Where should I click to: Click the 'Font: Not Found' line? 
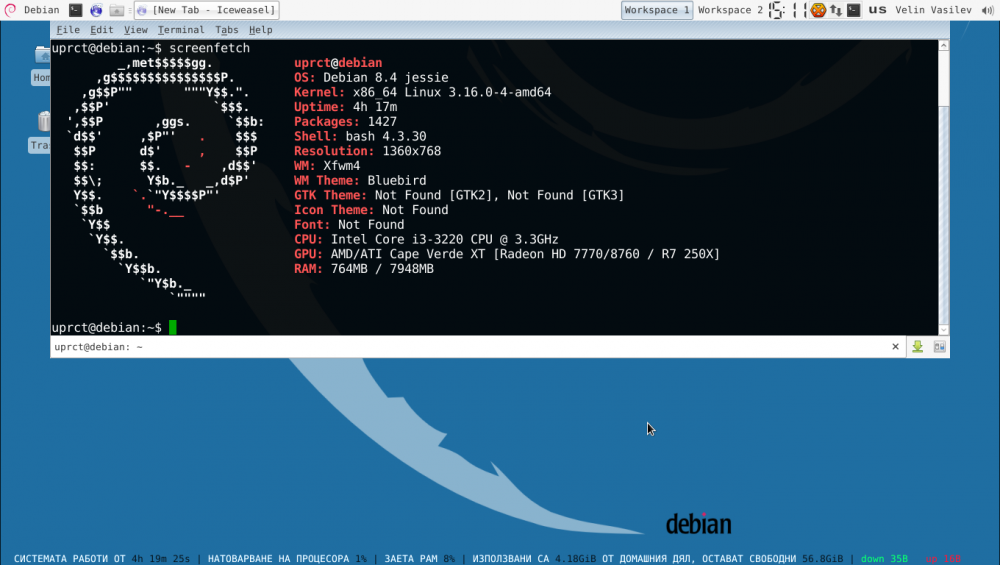[x=349, y=224]
